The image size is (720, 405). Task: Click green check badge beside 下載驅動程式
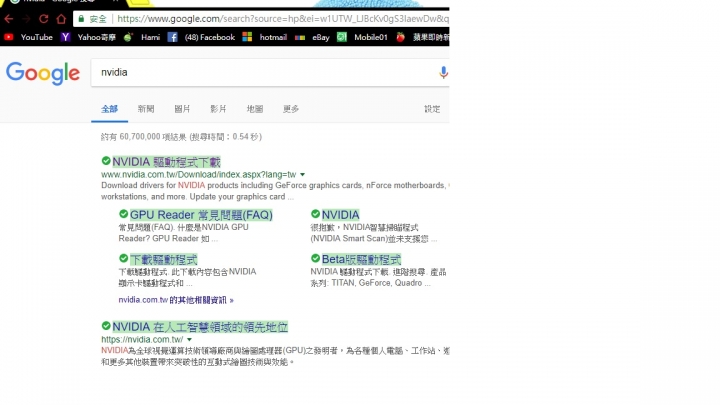tap(124, 258)
